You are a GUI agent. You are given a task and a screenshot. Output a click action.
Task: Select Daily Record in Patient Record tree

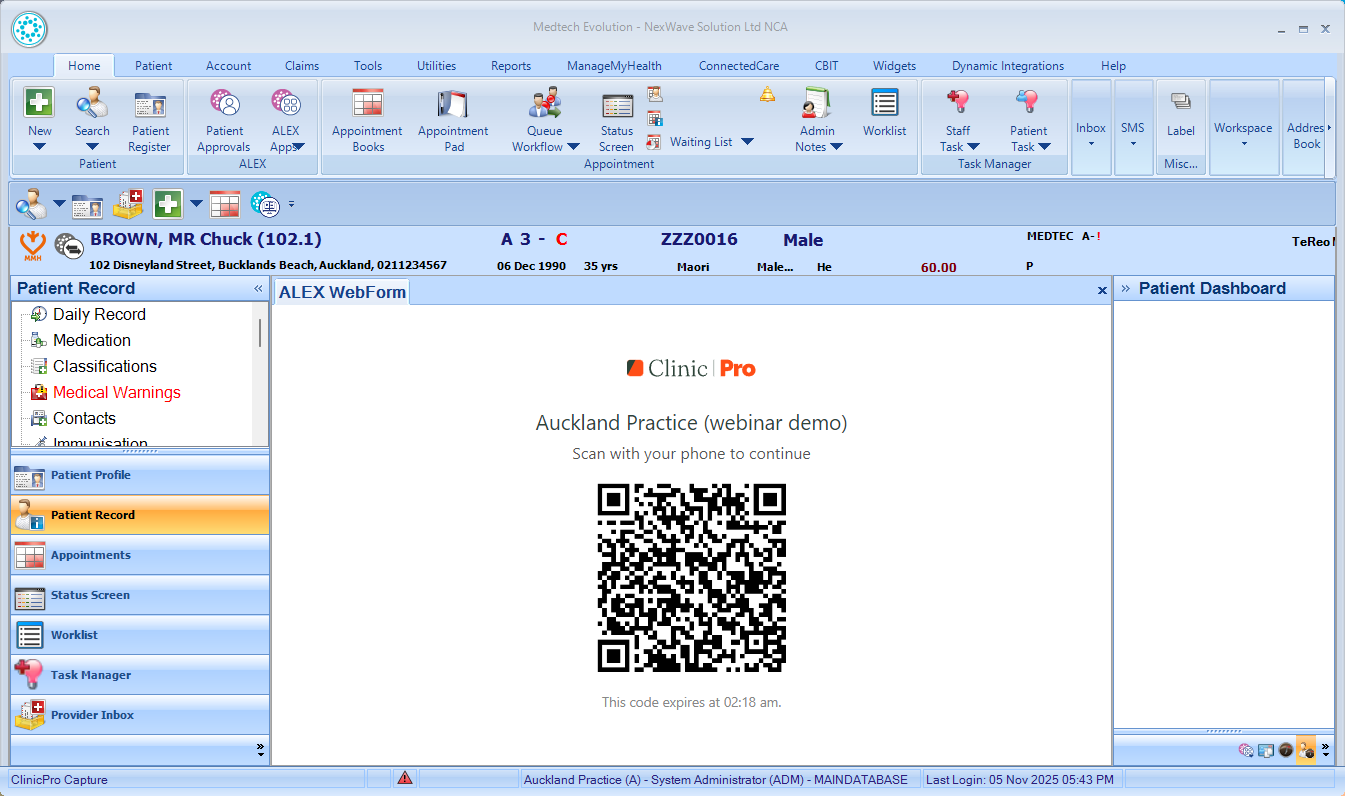pyautogui.click(x=99, y=314)
